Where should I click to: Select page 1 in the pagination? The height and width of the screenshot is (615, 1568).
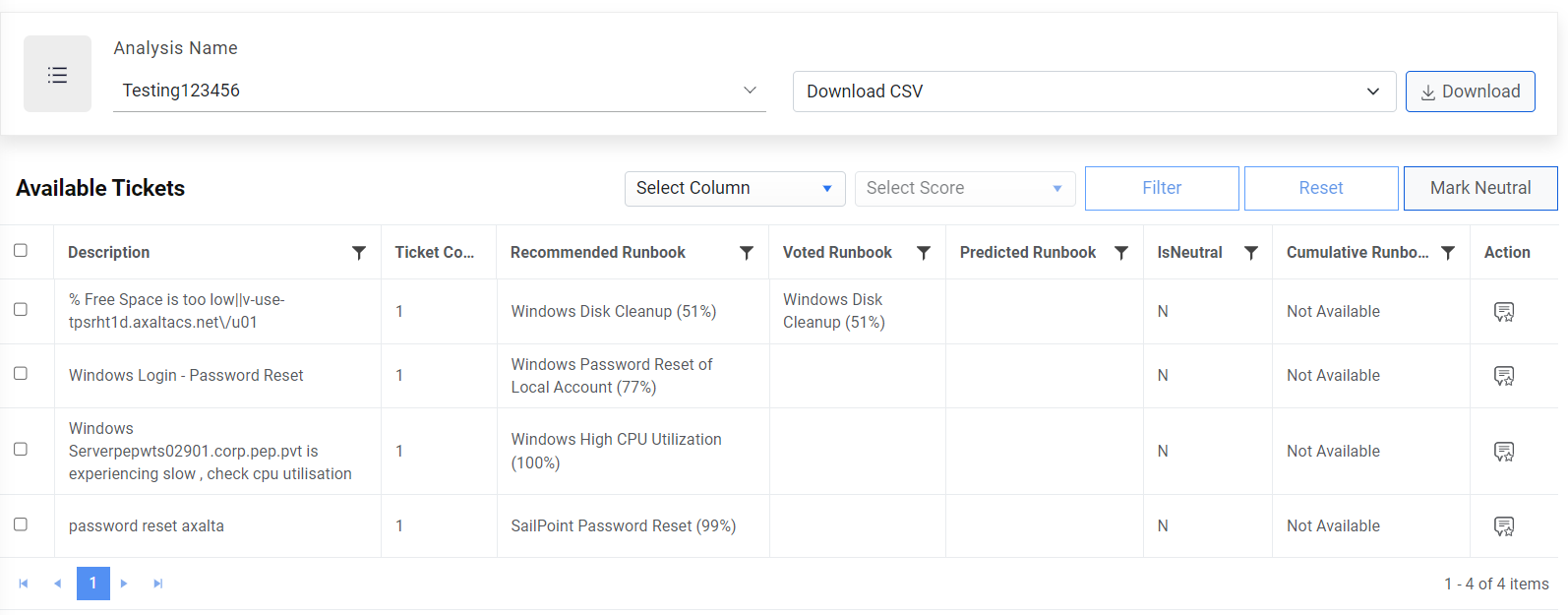click(93, 584)
